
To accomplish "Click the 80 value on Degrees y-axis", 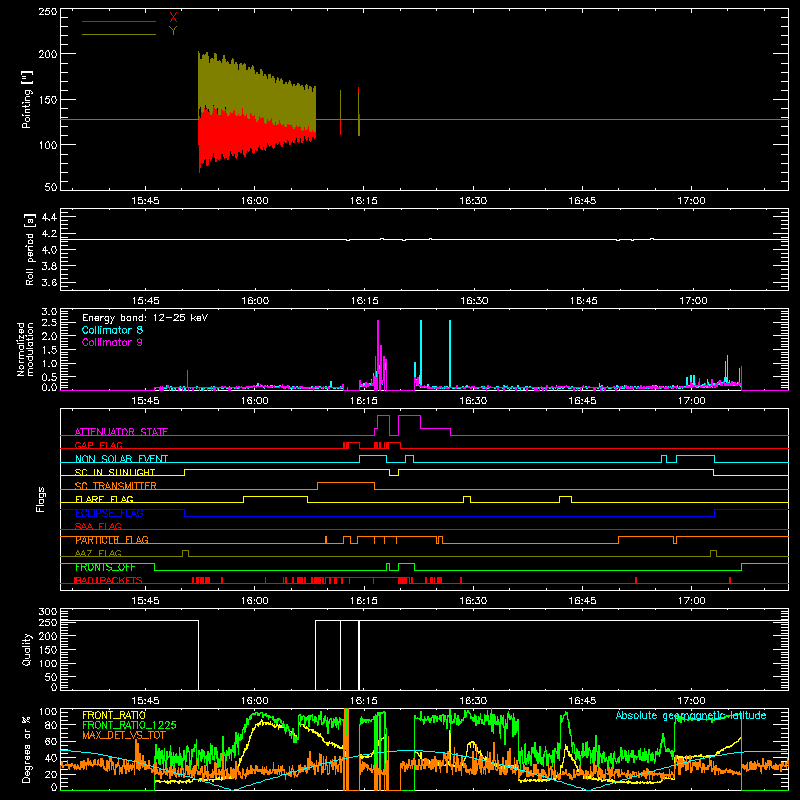I will tap(51, 725).
